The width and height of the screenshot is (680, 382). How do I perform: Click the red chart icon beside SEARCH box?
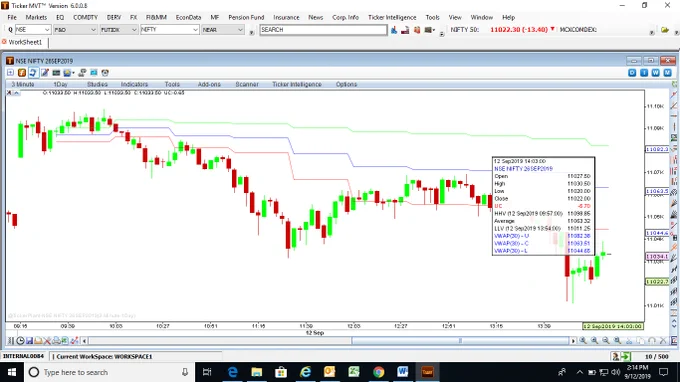pos(405,30)
